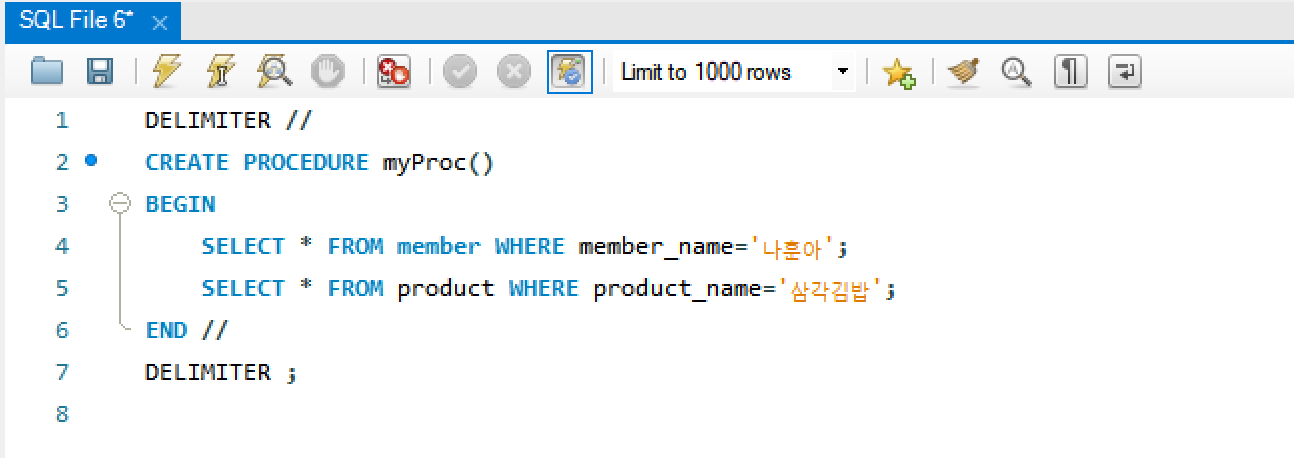1294x458 pixels.
Task: Rollback transaction with the X icon
Action: click(x=513, y=72)
